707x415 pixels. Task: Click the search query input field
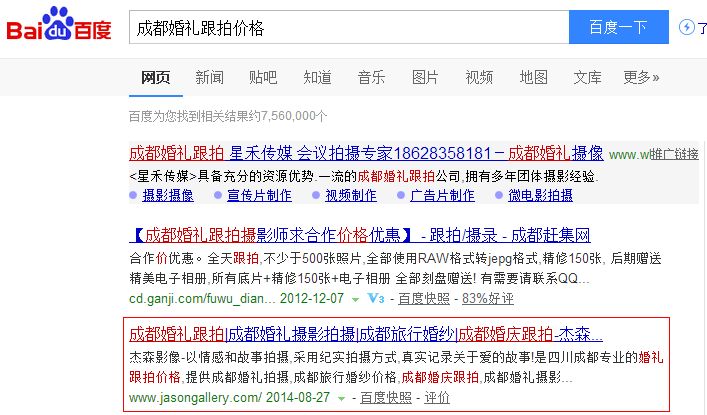point(347,27)
